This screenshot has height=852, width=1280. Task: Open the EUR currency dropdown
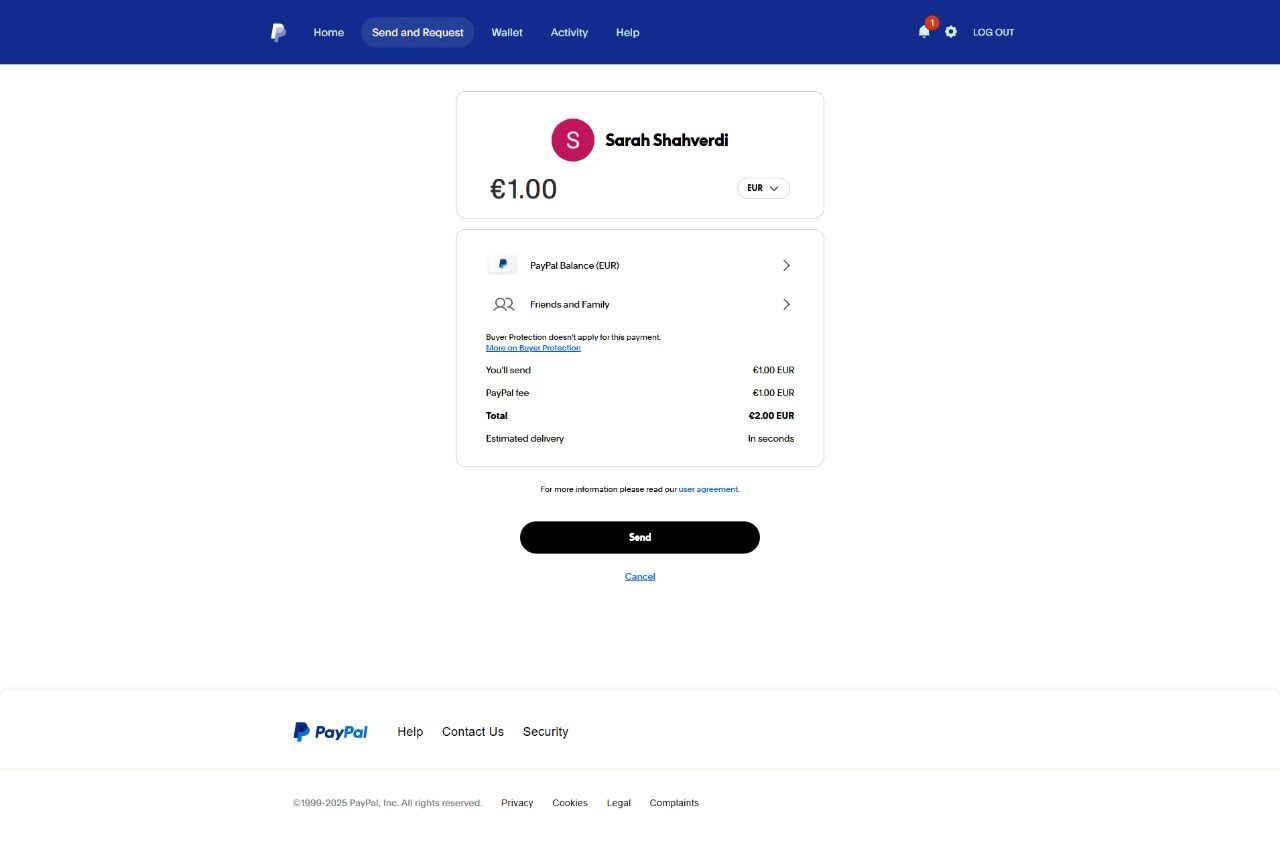coord(763,188)
